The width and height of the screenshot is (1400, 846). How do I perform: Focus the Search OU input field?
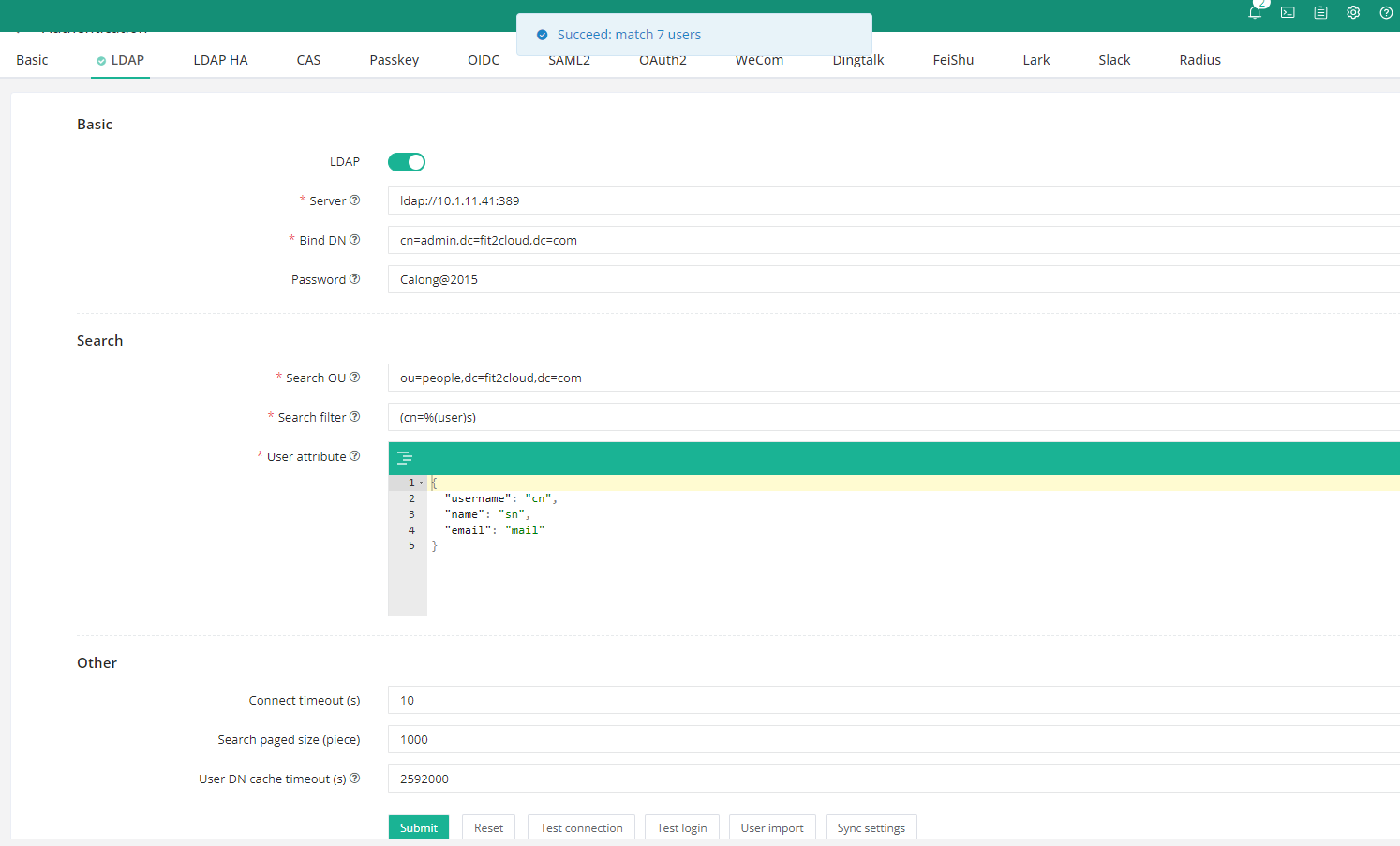tap(894, 378)
